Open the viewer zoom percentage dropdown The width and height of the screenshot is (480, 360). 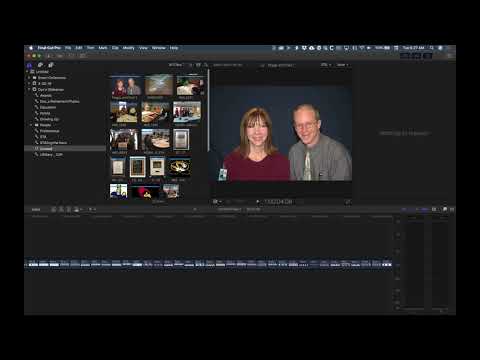pos(326,65)
